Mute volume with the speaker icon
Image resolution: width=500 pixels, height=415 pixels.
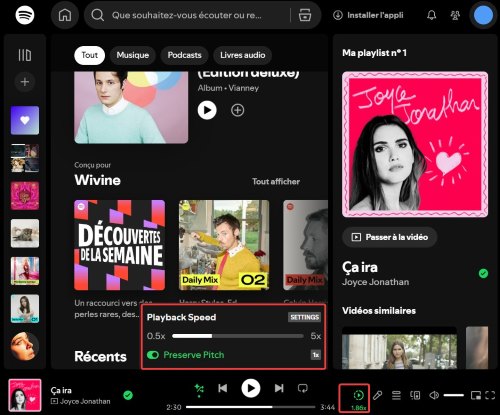click(x=434, y=396)
